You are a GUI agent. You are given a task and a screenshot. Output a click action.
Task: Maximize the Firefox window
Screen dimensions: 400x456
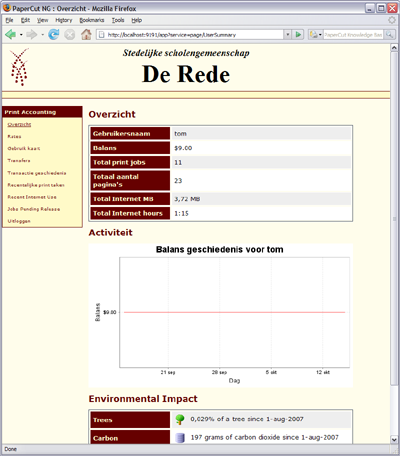pos(381,8)
